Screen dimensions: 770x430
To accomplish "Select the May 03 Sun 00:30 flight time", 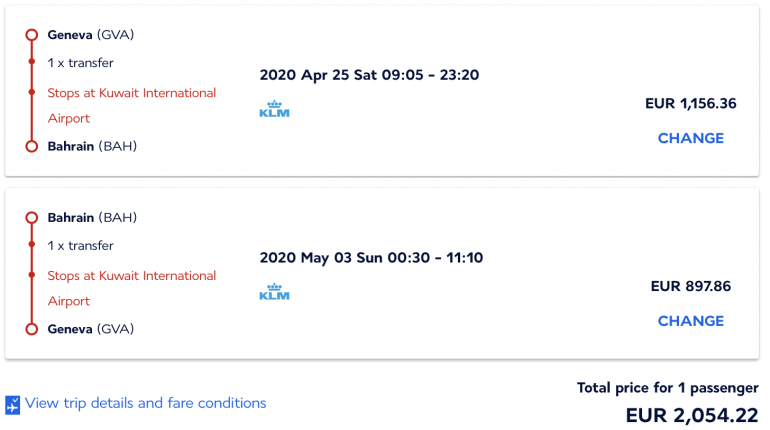I will click(x=371, y=258).
